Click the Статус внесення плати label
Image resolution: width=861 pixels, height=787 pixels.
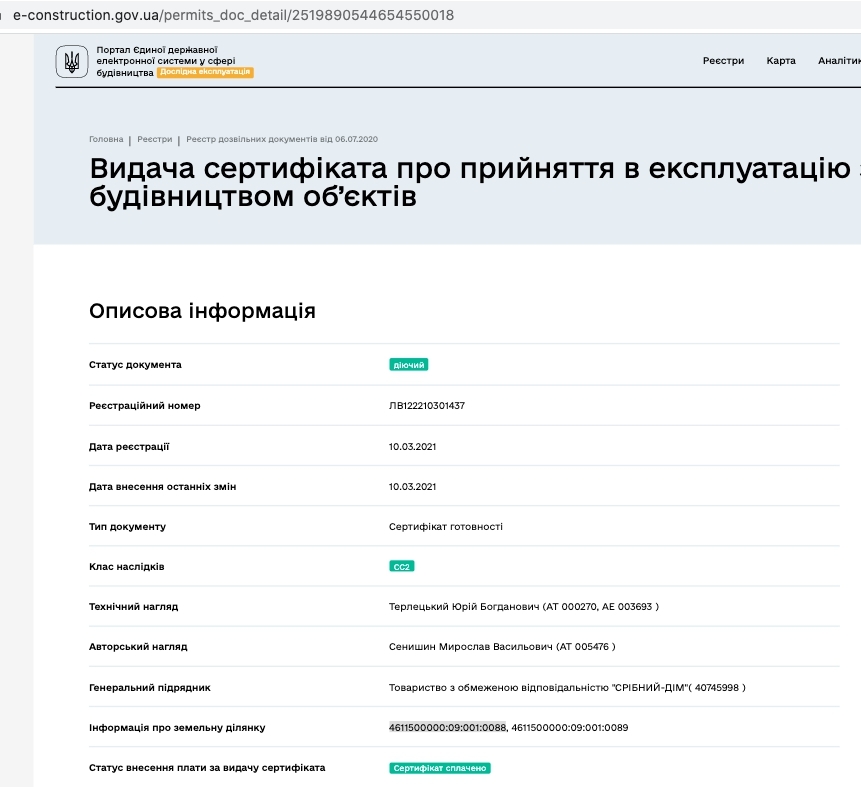click(207, 768)
